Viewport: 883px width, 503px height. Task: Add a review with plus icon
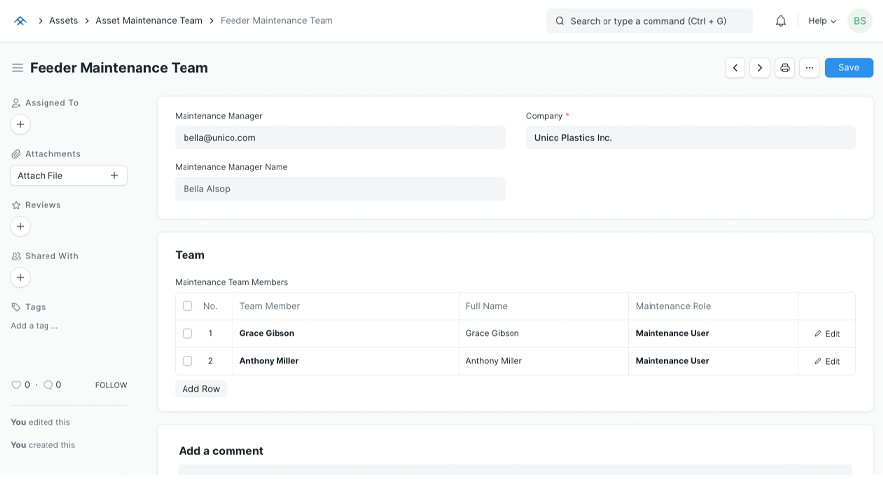pos(21,227)
